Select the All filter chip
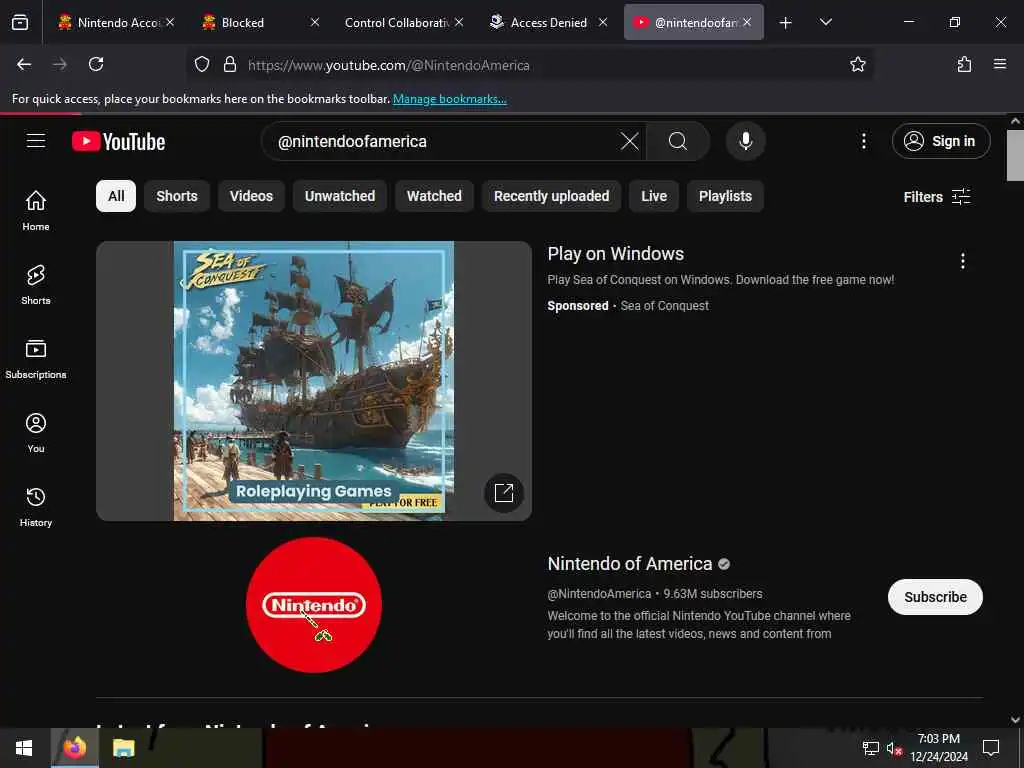 click(x=116, y=196)
